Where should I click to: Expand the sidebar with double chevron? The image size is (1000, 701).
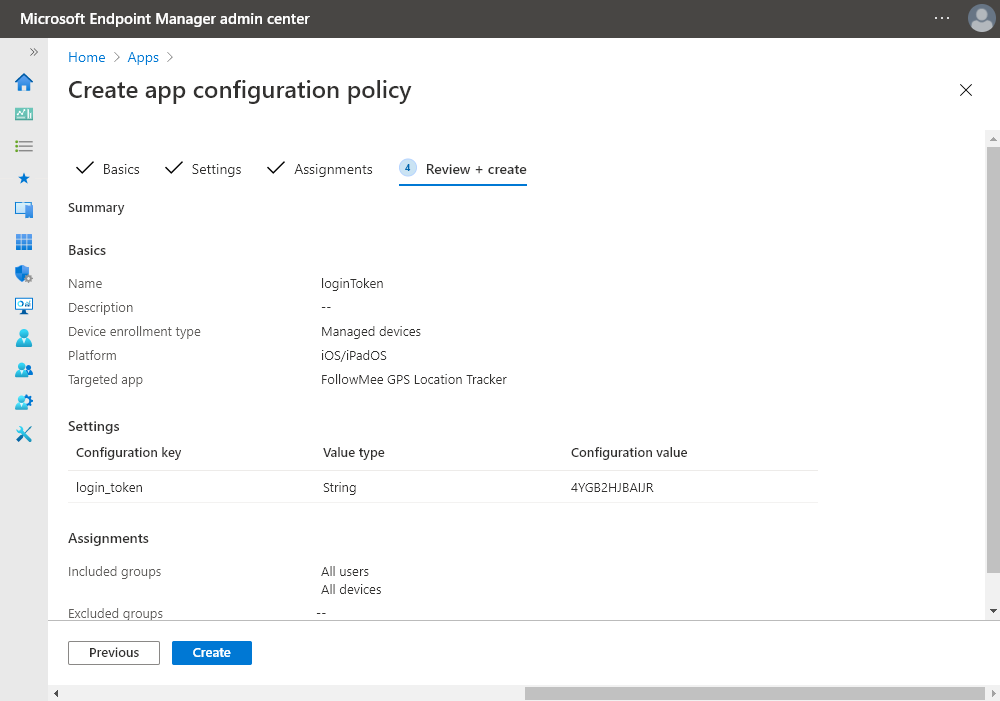click(34, 52)
